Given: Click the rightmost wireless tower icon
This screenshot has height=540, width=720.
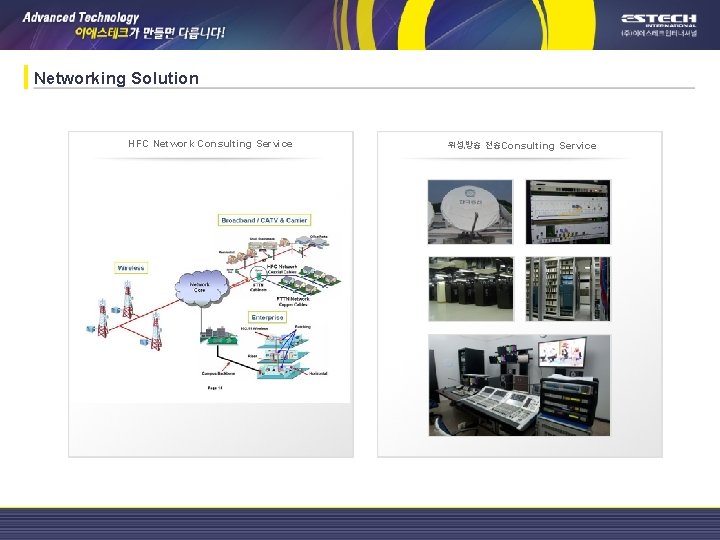Looking at the screenshot, I should point(156,332).
